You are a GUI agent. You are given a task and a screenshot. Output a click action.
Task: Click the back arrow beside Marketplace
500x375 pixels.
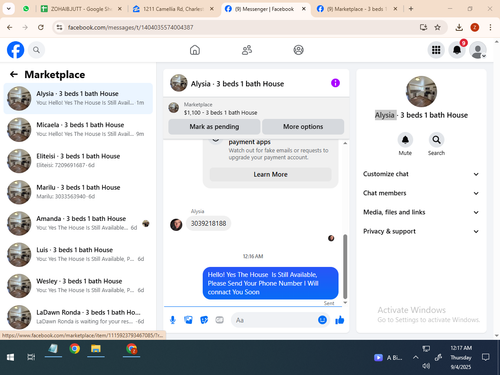point(14,74)
